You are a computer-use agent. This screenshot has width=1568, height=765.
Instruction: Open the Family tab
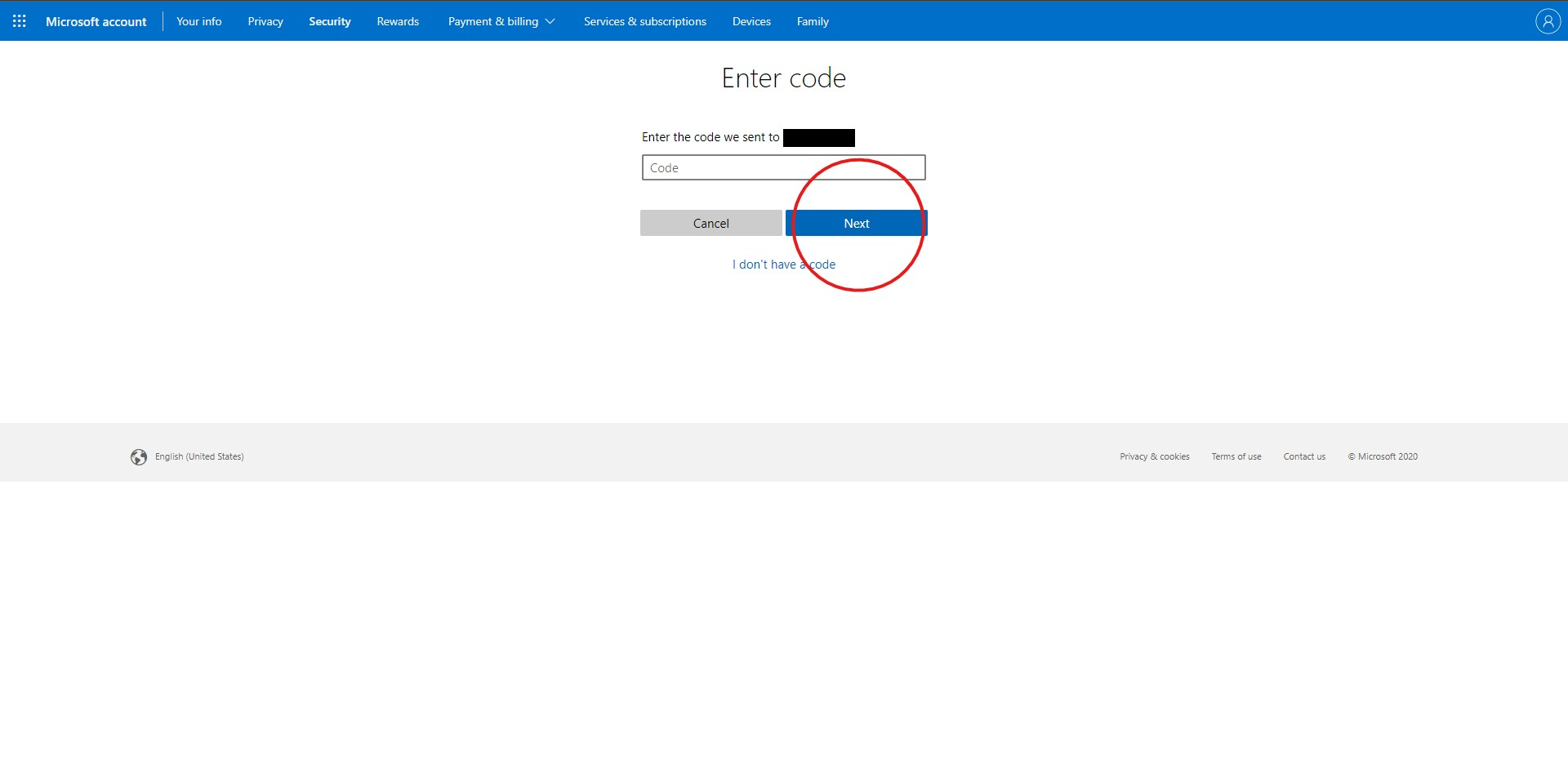813,21
